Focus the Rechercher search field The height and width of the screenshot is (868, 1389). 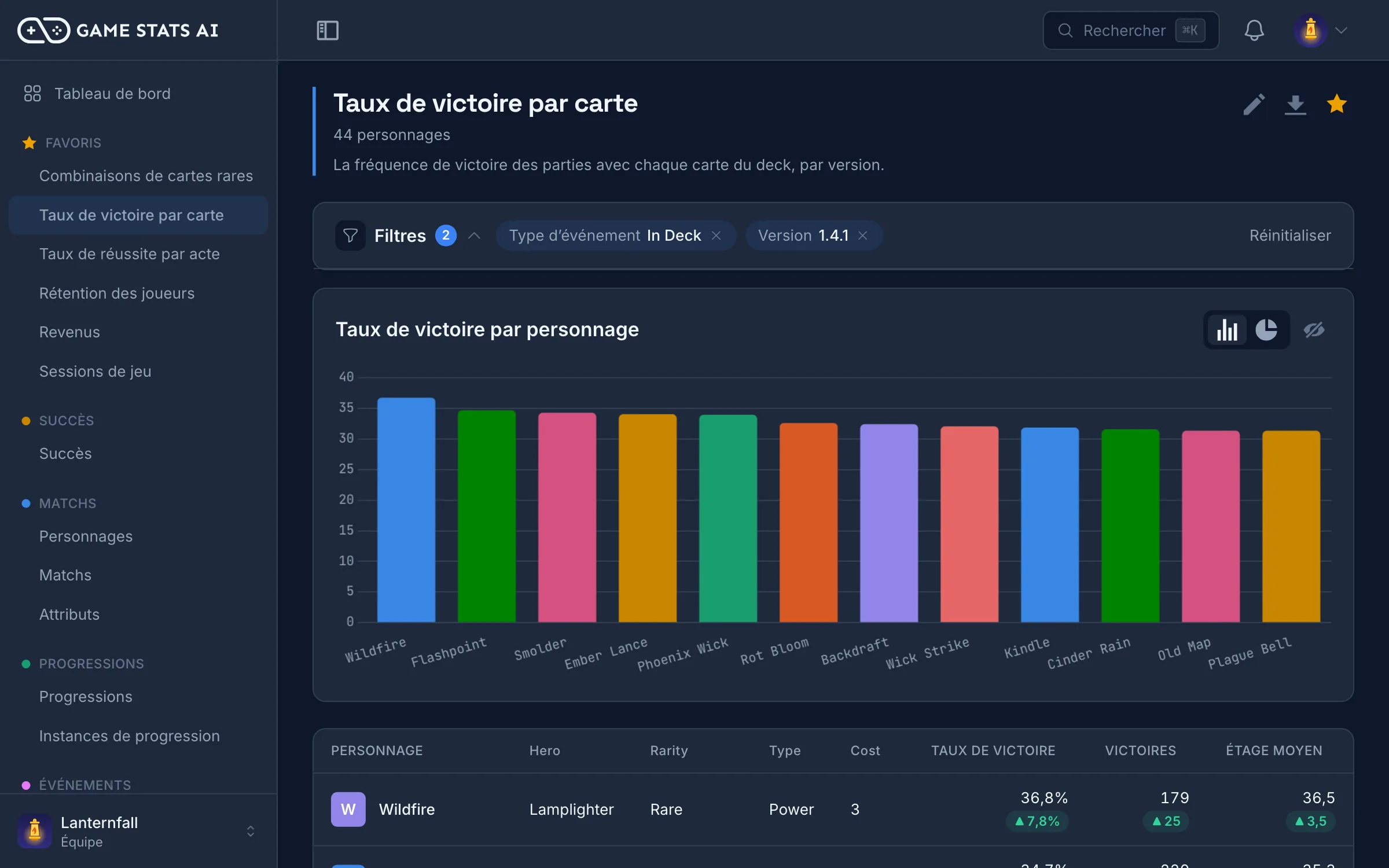tap(1131, 30)
